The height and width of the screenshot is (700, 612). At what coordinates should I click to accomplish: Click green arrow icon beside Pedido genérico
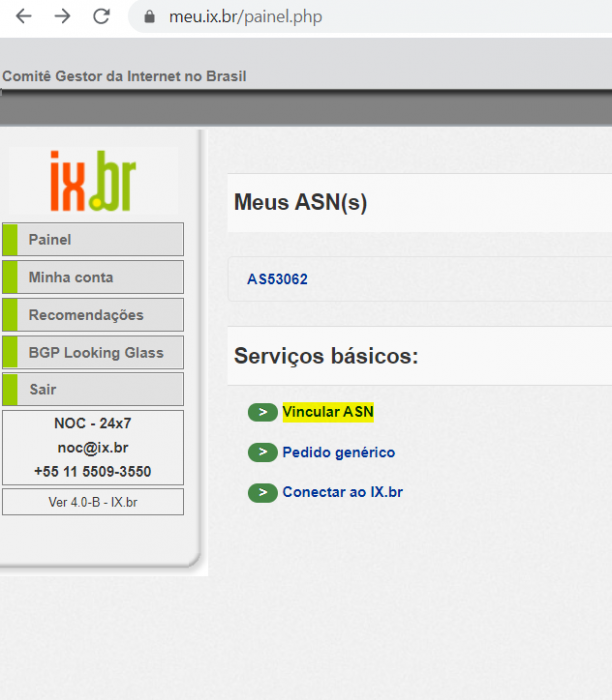tap(263, 452)
